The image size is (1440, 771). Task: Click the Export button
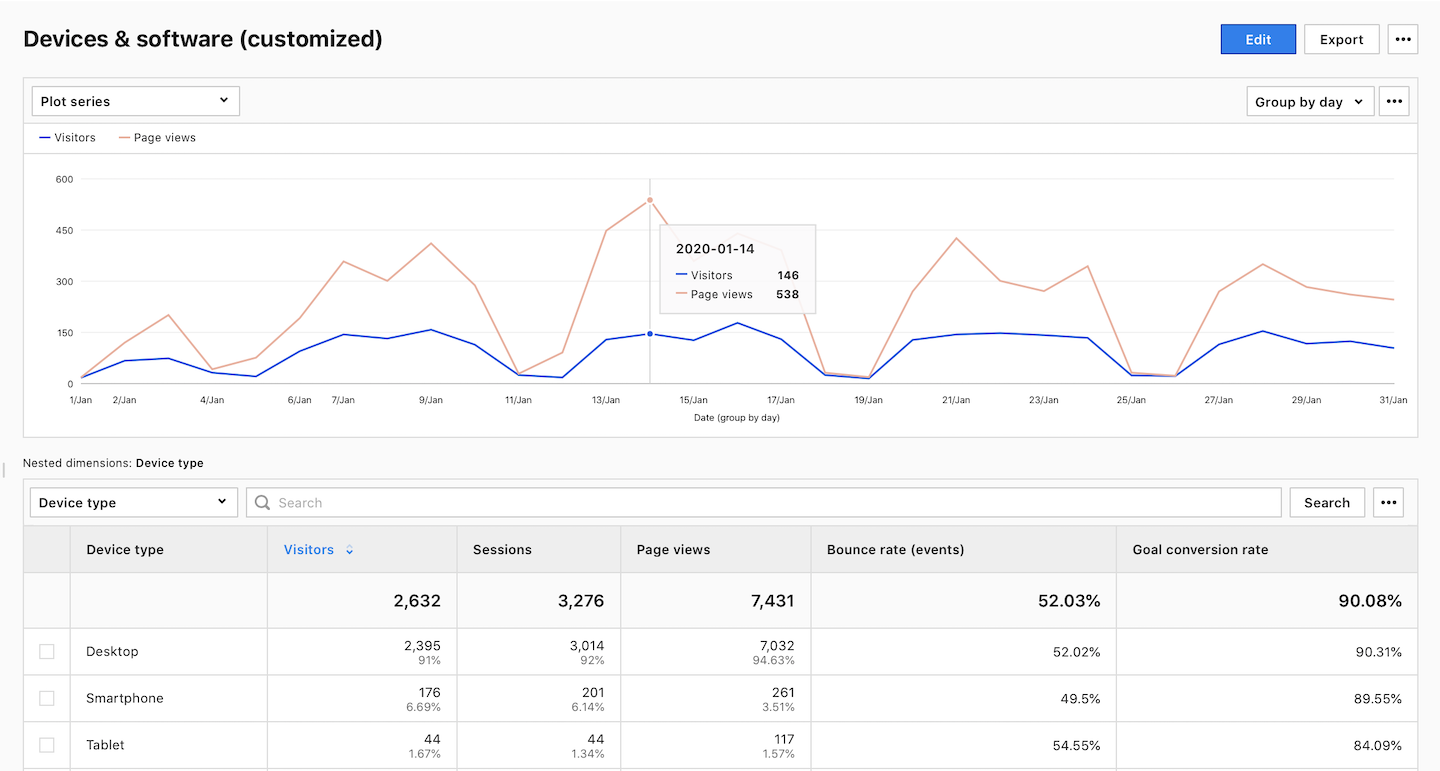point(1342,39)
